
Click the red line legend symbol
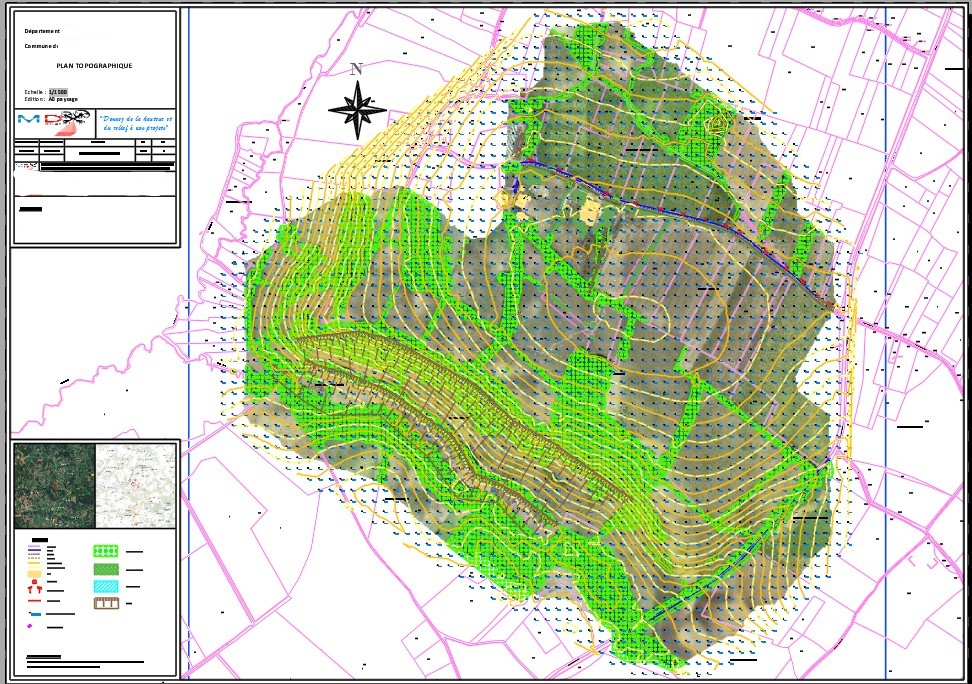click(x=35, y=603)
